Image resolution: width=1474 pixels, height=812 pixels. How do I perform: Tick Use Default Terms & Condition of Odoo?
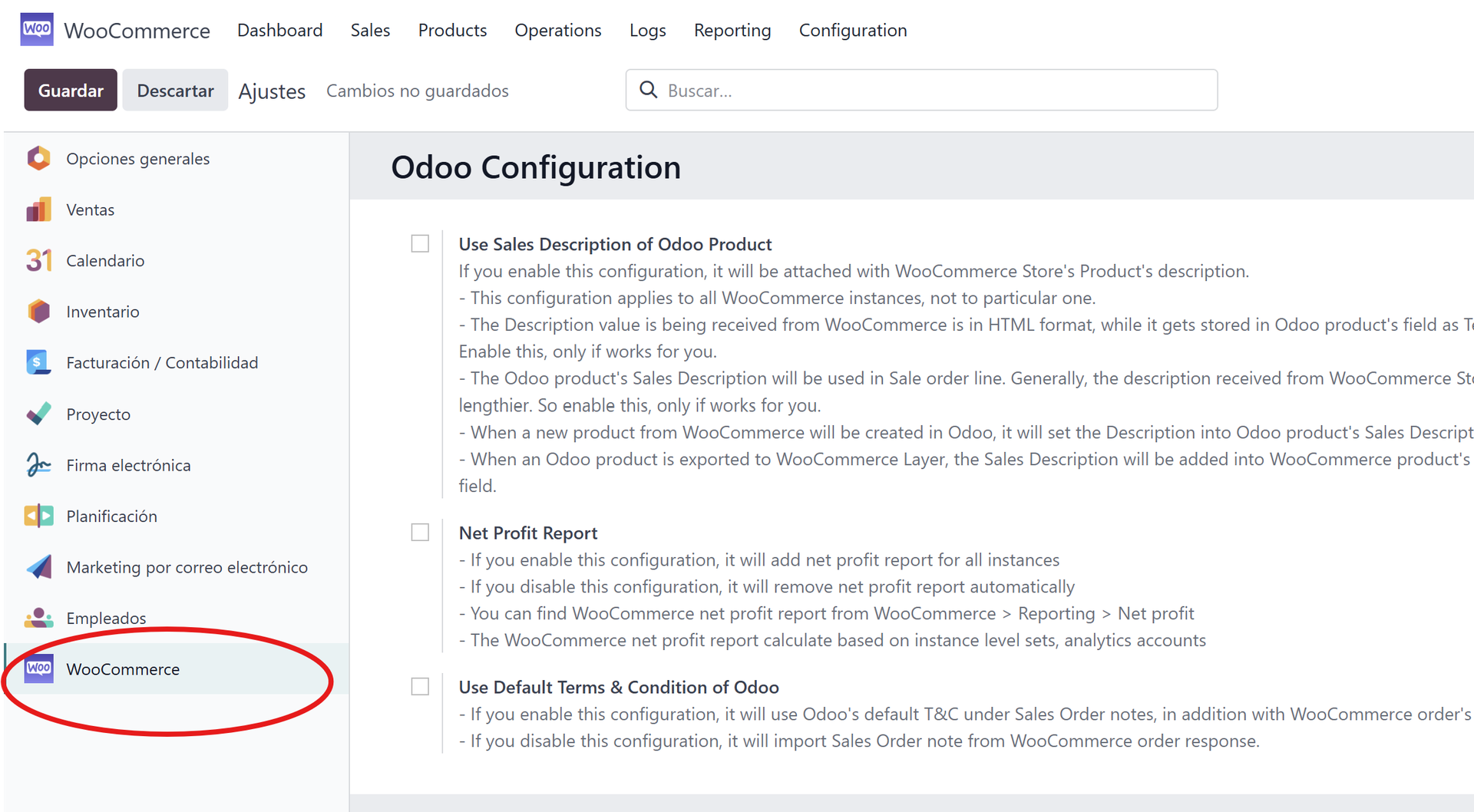click(420, 686)
